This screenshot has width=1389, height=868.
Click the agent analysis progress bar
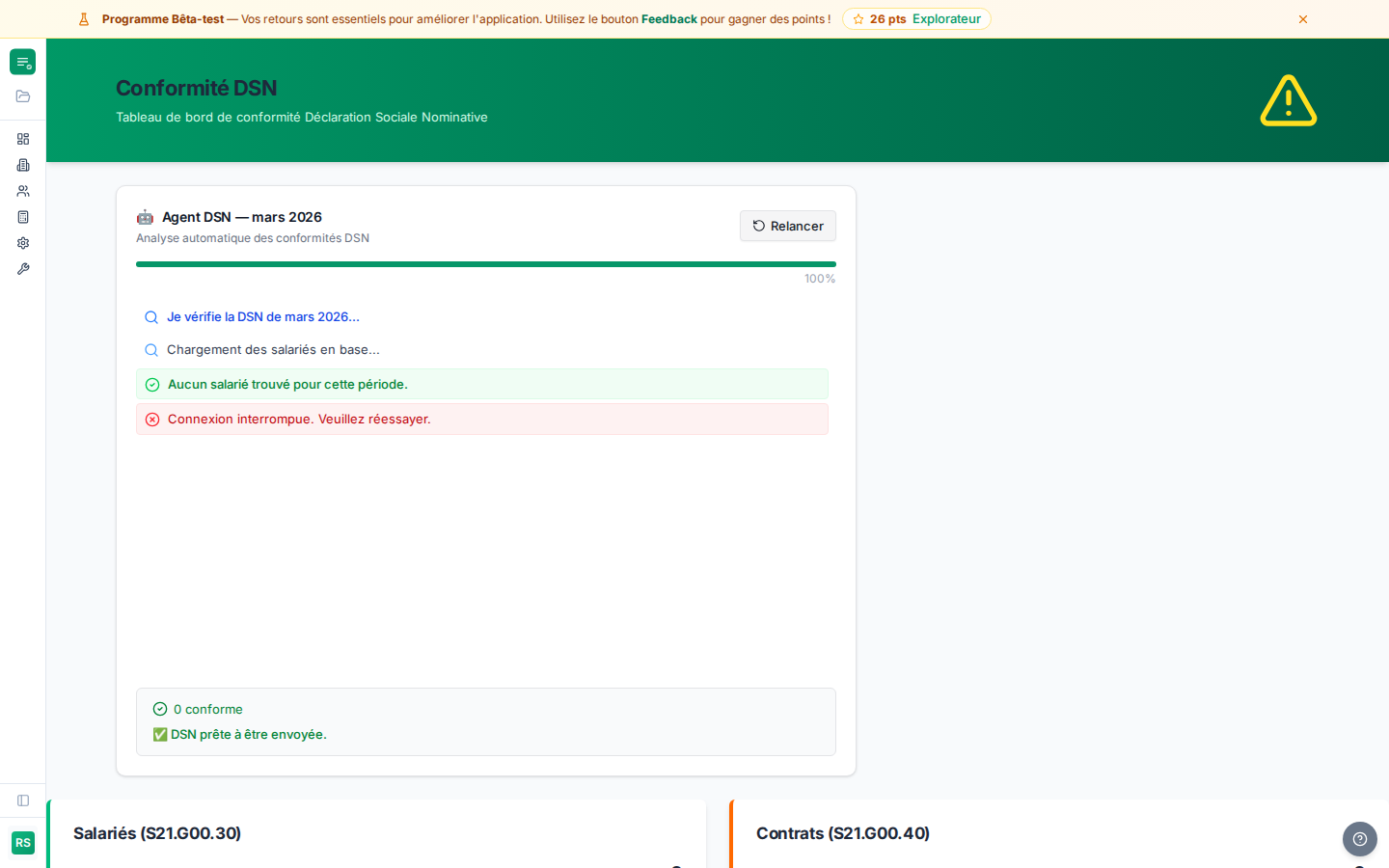coord(485,264)
